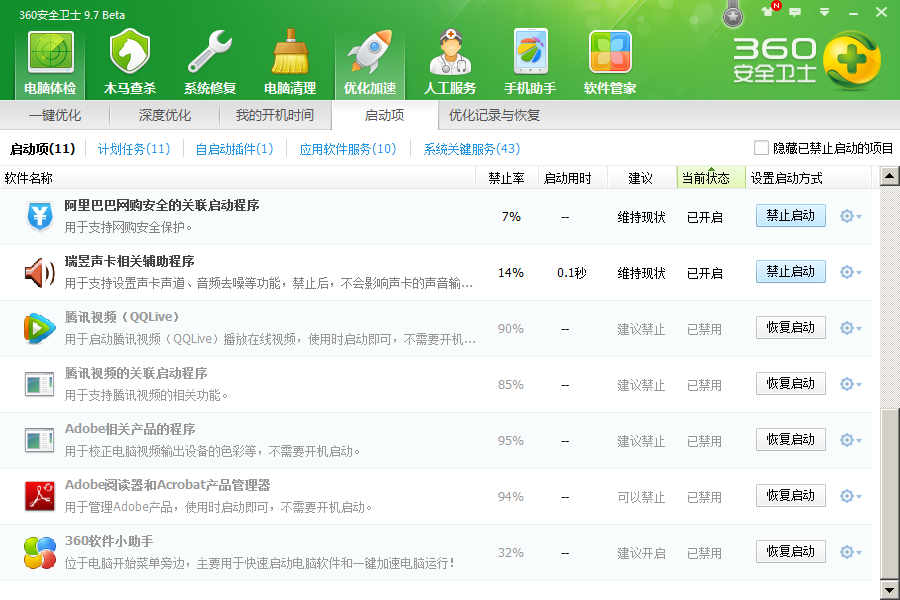Click the 腾讯视频 QQLive play icon
Image resolution: width=900 pixels, height=600 pixels.
(40, 328)
